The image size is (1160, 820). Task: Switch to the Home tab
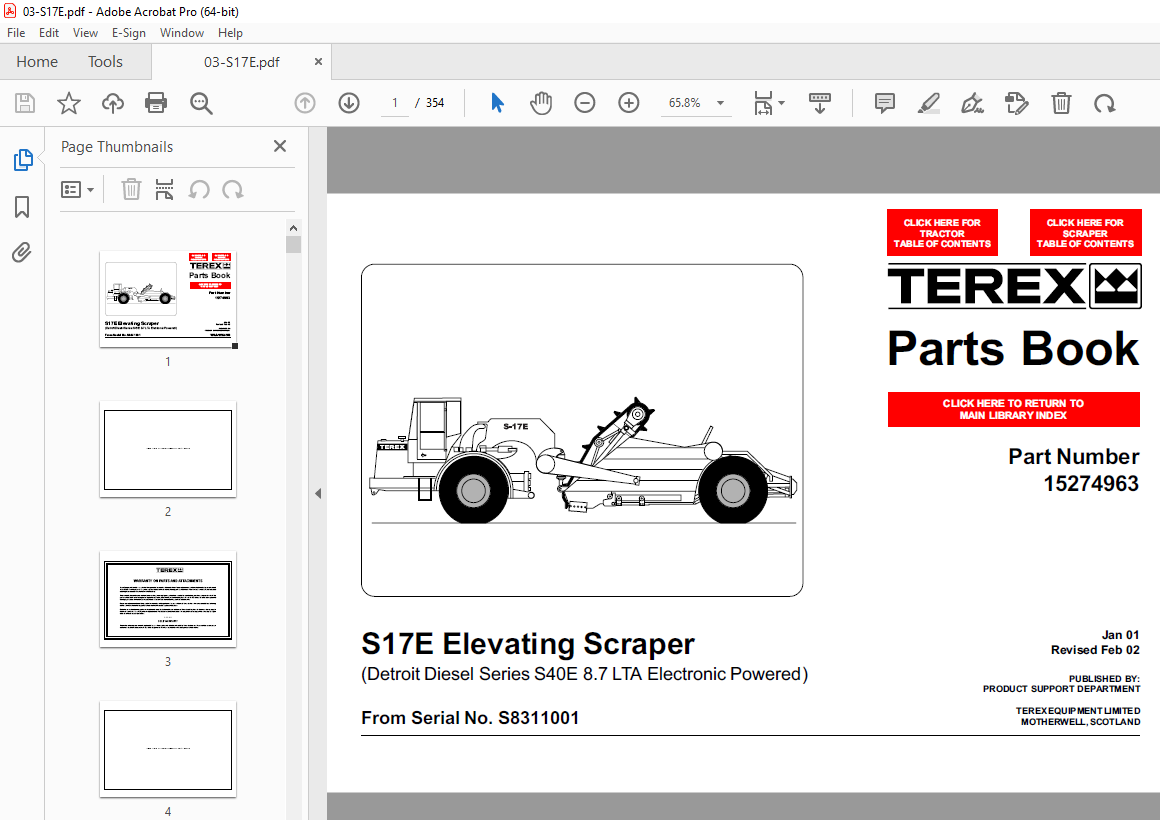pyautogui.click(x=37, y=61)
